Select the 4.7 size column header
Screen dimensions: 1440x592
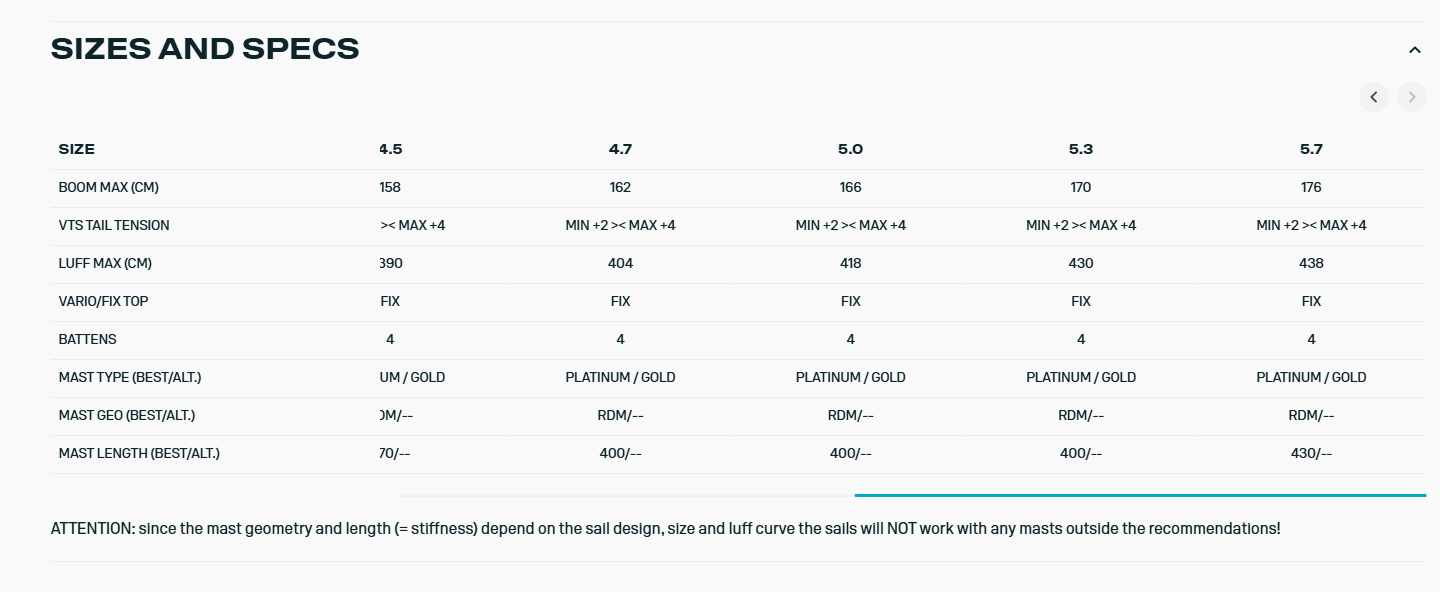pos(620,149)
